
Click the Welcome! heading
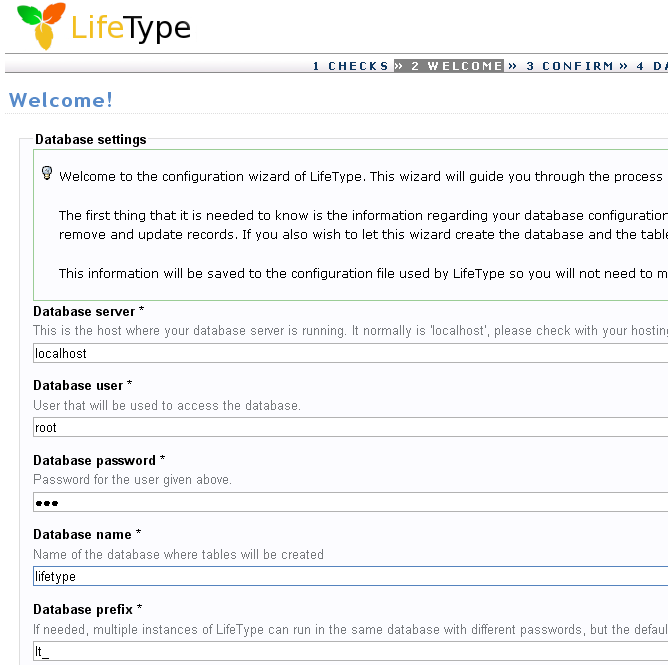point(61,101)
